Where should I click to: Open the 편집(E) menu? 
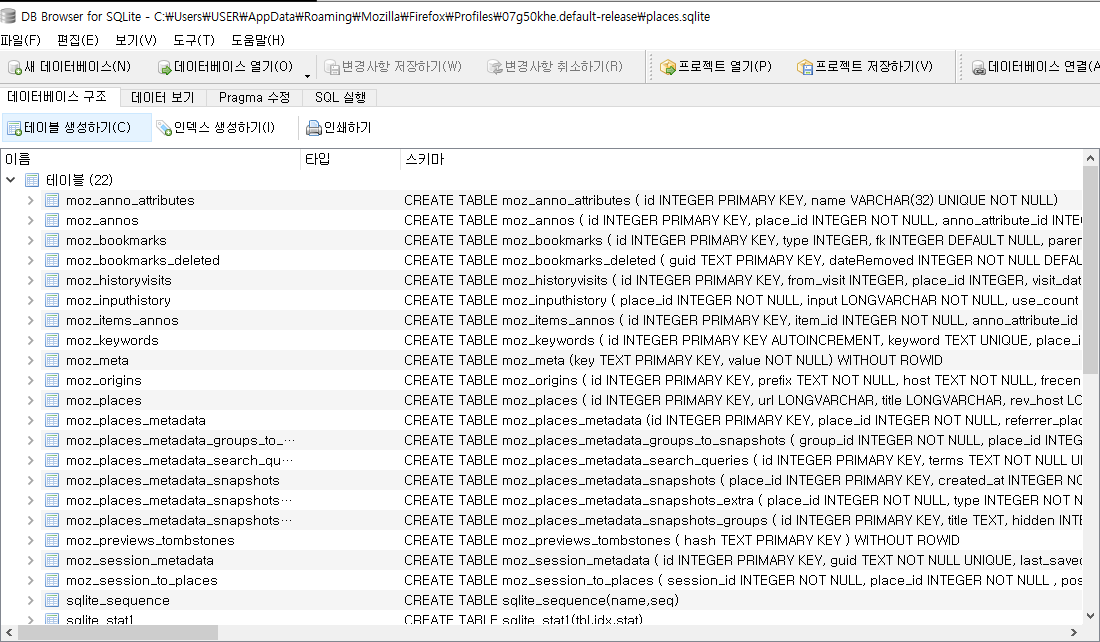click(x=78, y=40)
